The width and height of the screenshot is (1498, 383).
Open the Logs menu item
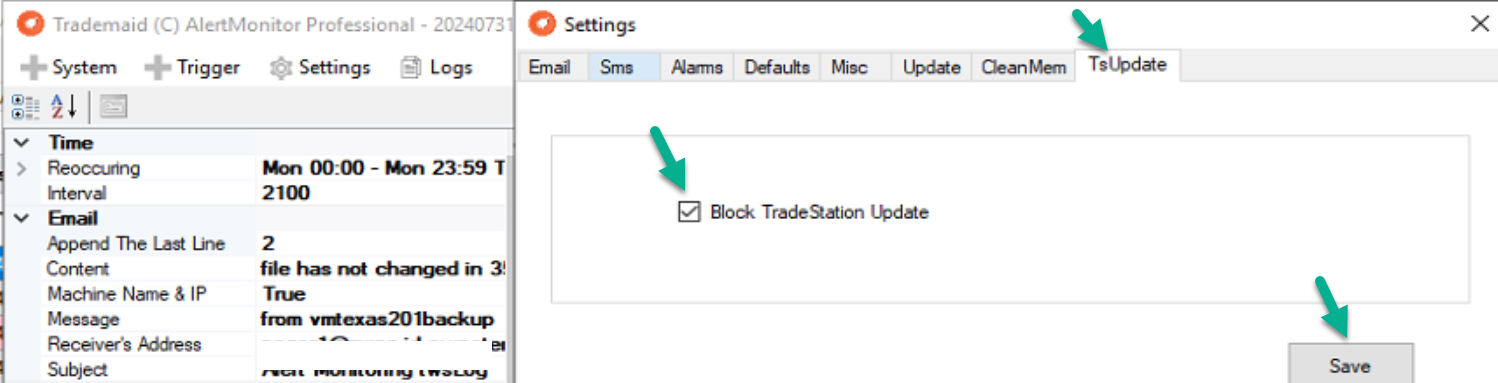click(436, 68)
